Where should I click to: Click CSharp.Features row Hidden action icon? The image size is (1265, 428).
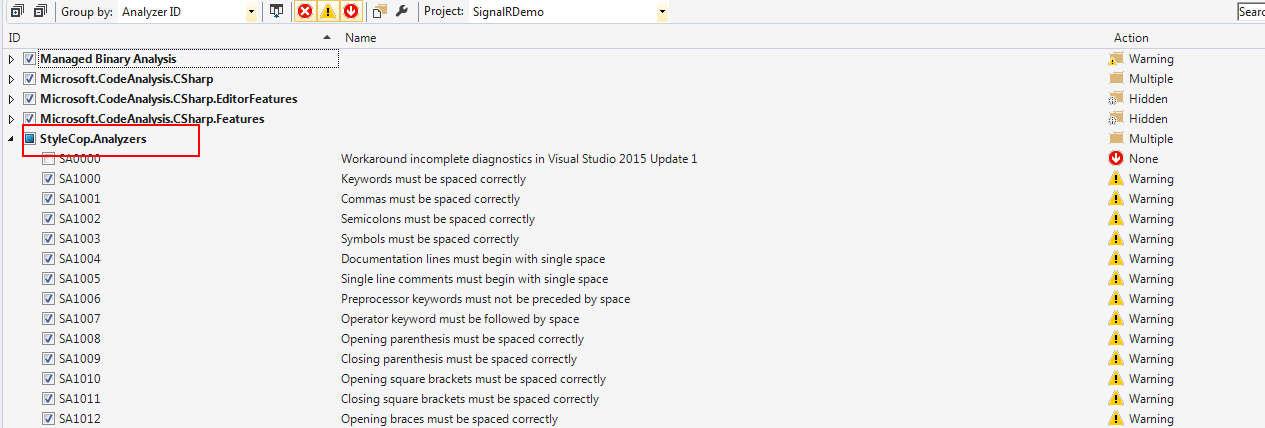pyautogui.click(x=1116, y=119)
